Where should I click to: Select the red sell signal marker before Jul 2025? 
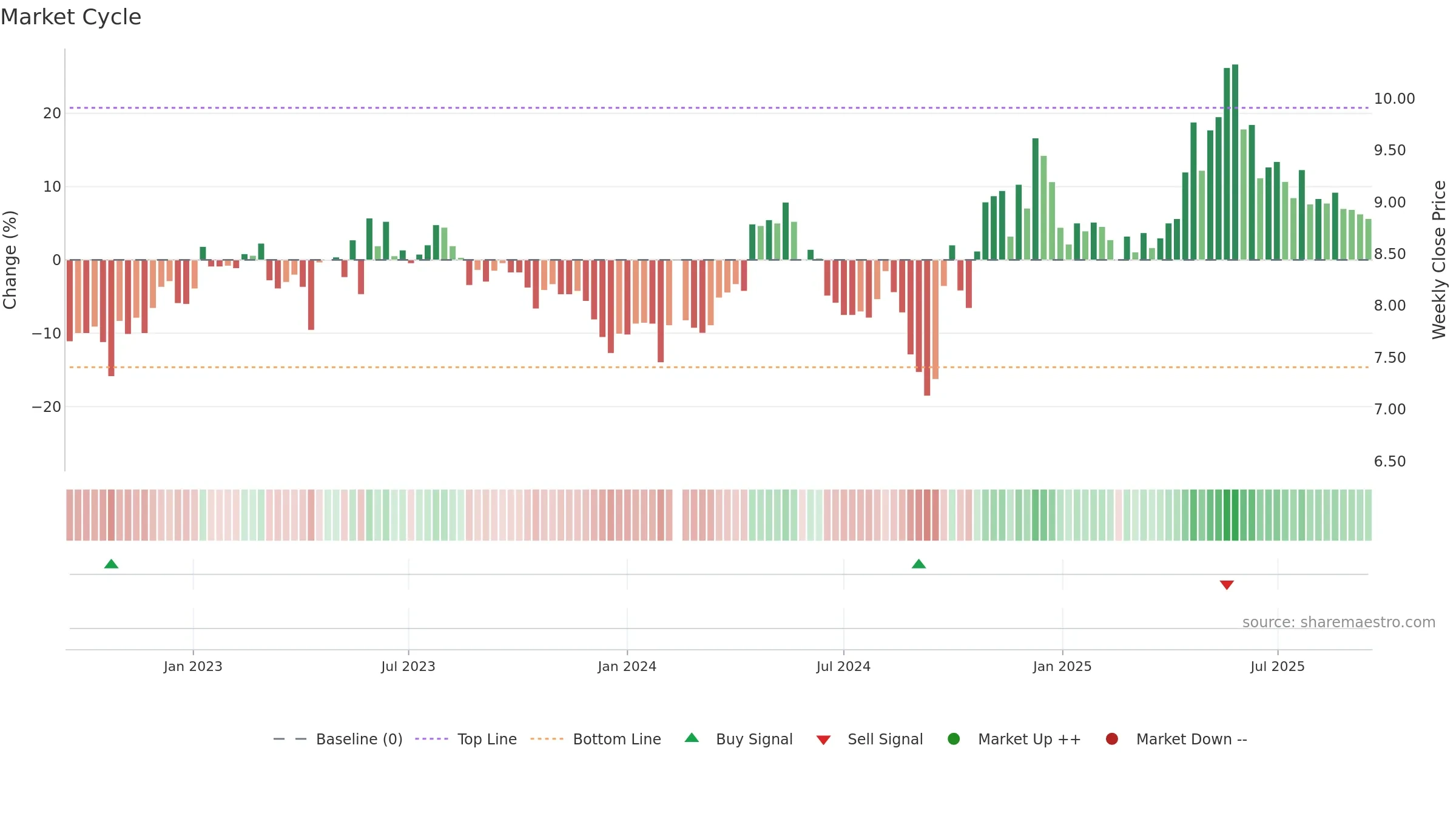point(1227,585)
